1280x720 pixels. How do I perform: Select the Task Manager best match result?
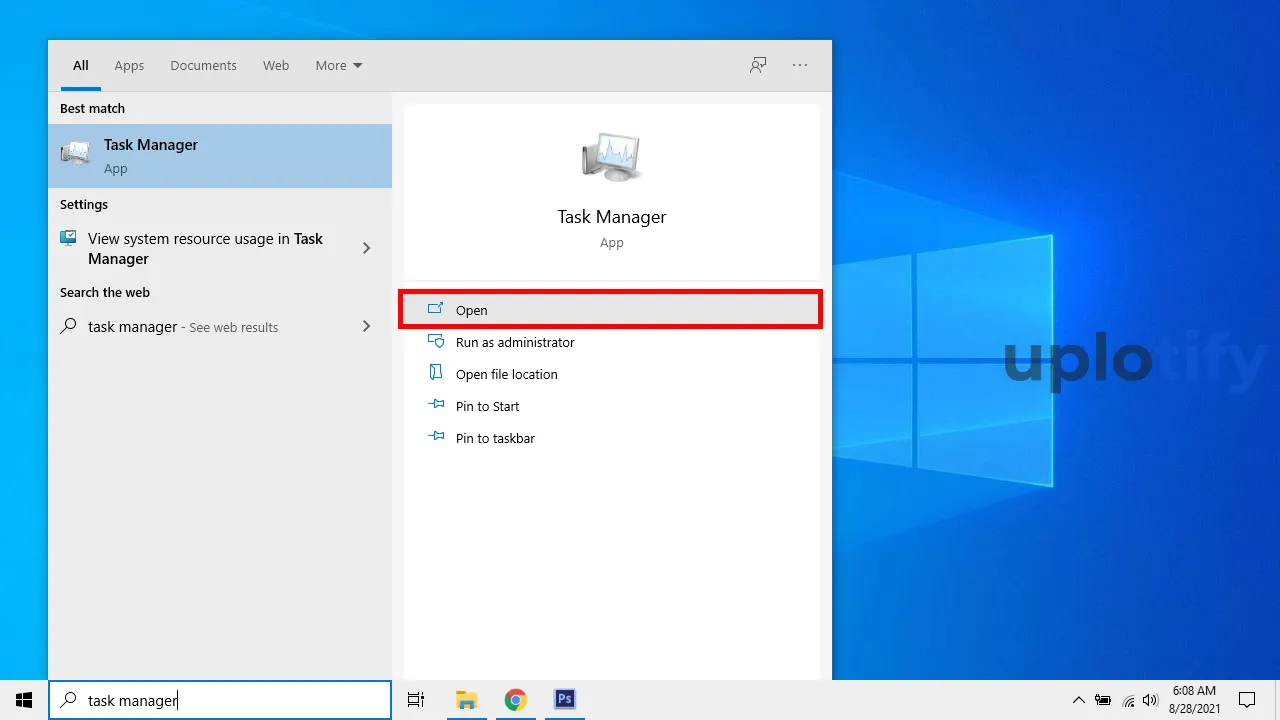220,156
